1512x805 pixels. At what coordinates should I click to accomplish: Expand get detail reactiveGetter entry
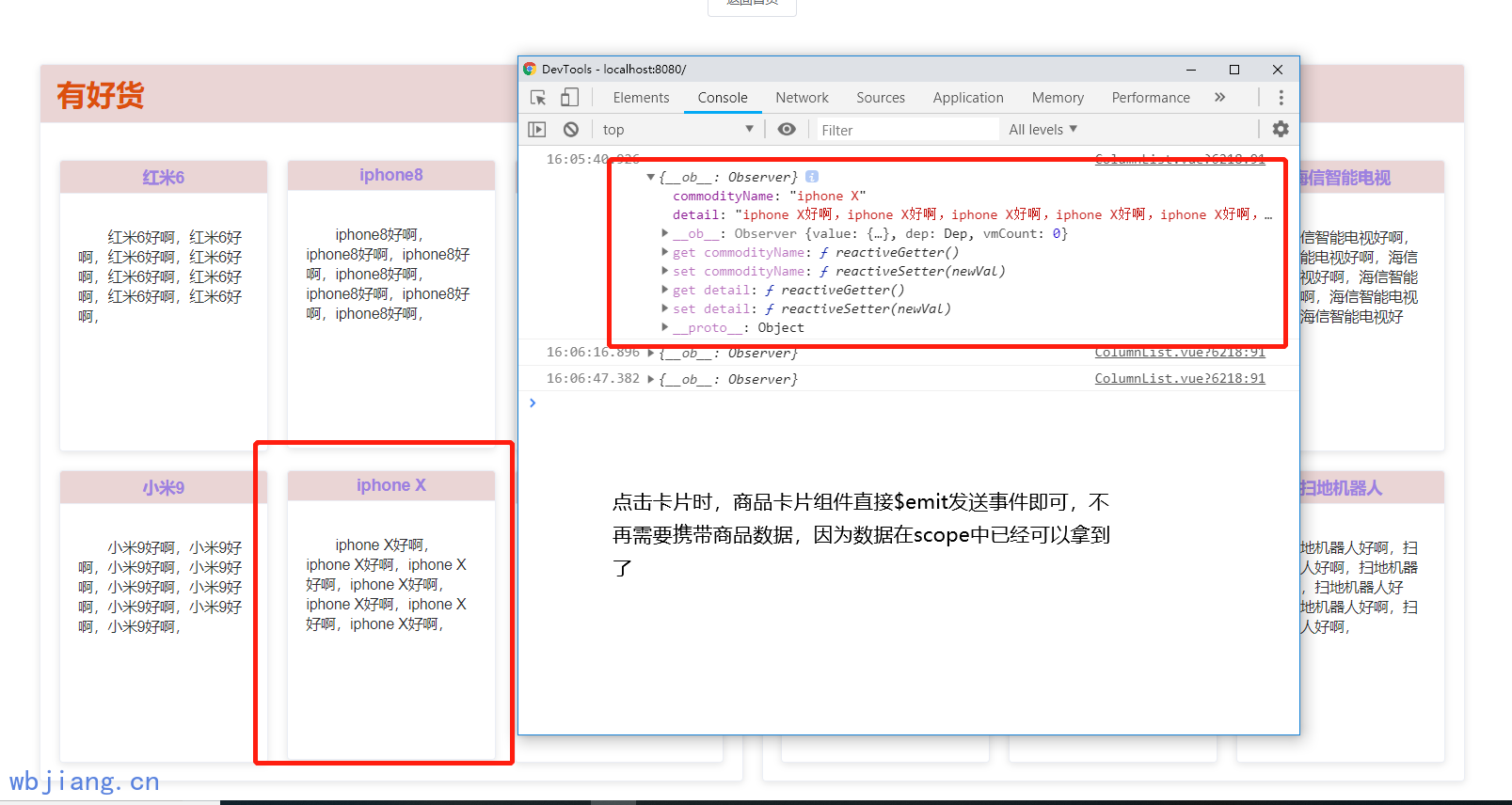click(x=664, y=290)
